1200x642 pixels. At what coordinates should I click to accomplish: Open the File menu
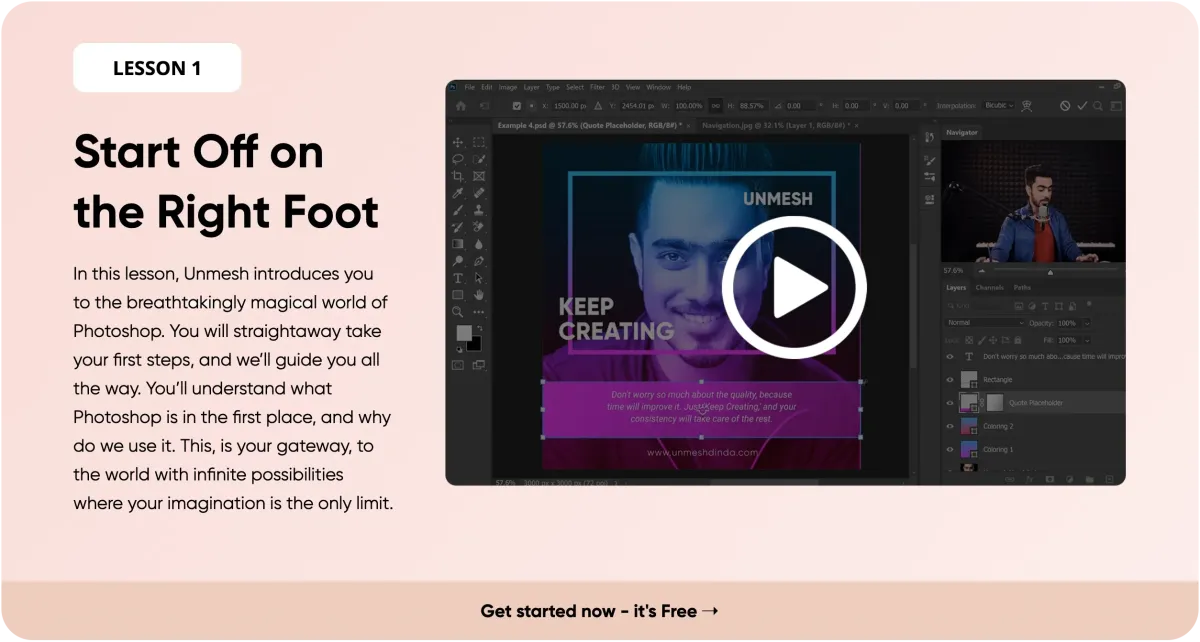coord(470,87)
